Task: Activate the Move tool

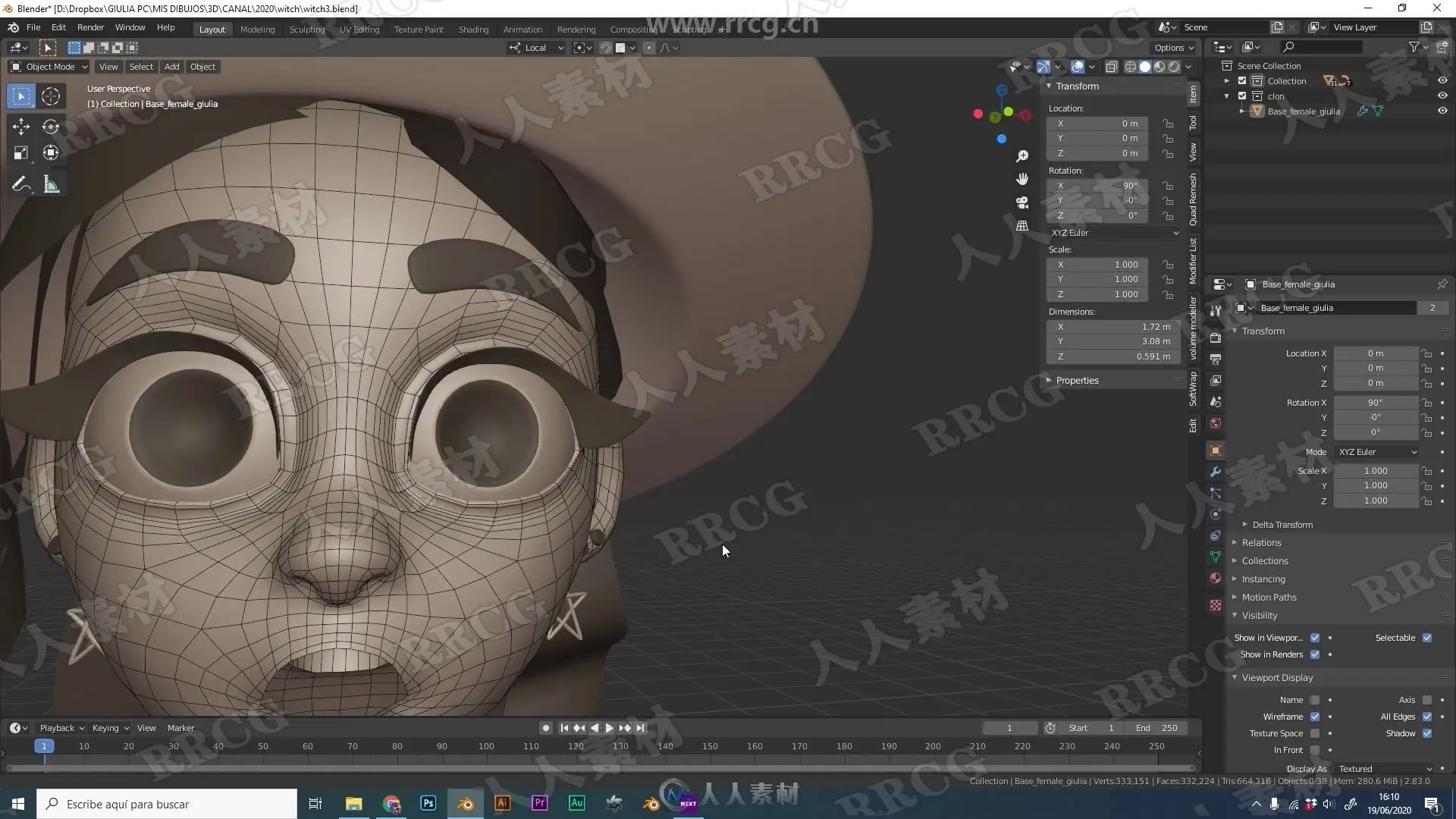Action: click(21, 127)
